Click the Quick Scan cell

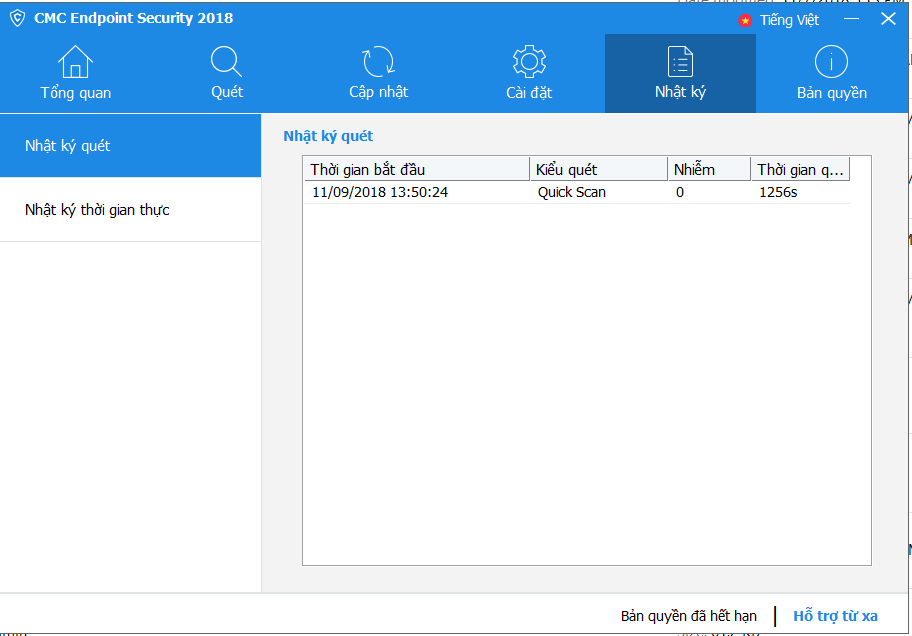click(572, 192)
